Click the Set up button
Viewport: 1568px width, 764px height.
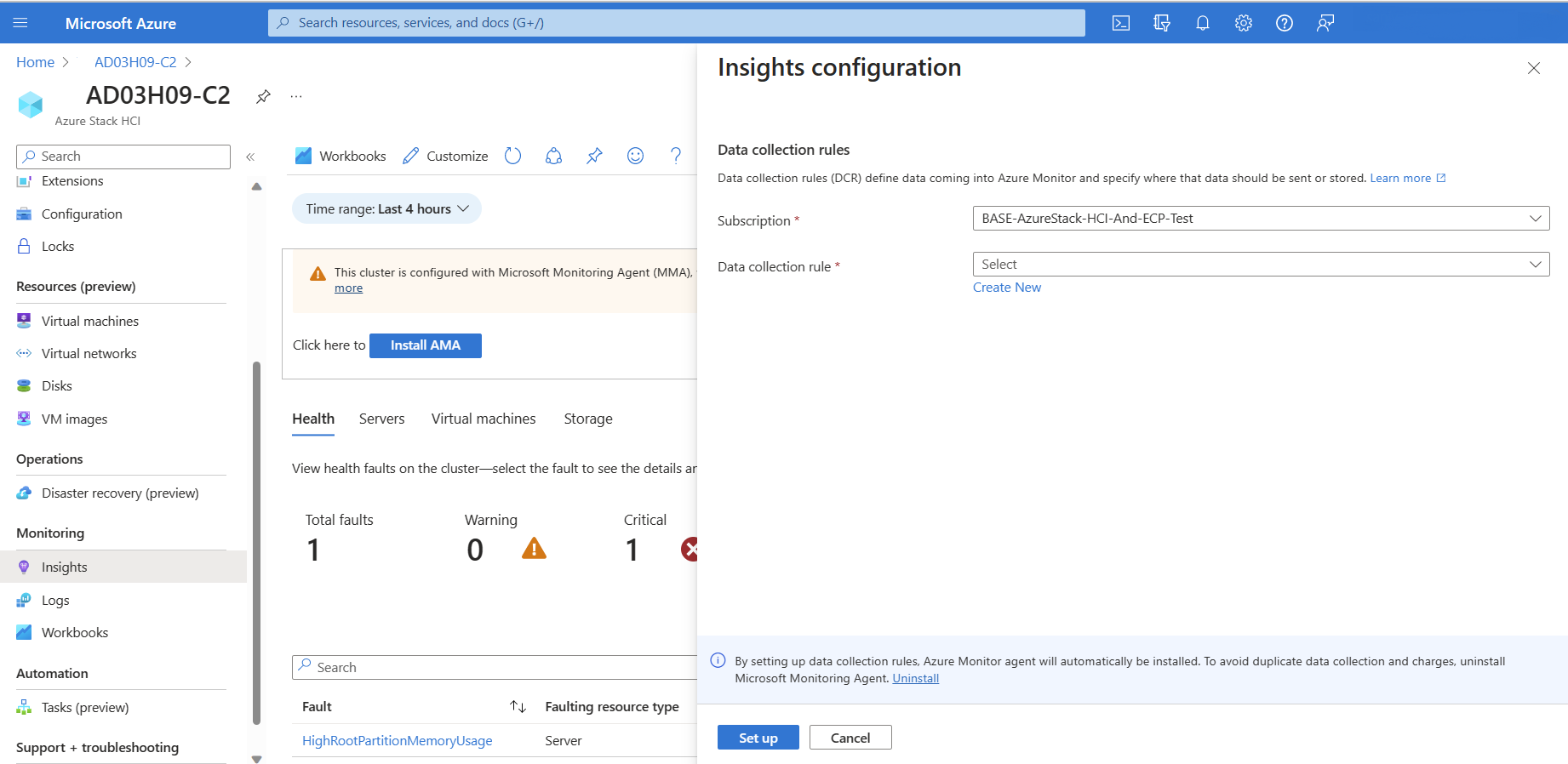point(758,738)
